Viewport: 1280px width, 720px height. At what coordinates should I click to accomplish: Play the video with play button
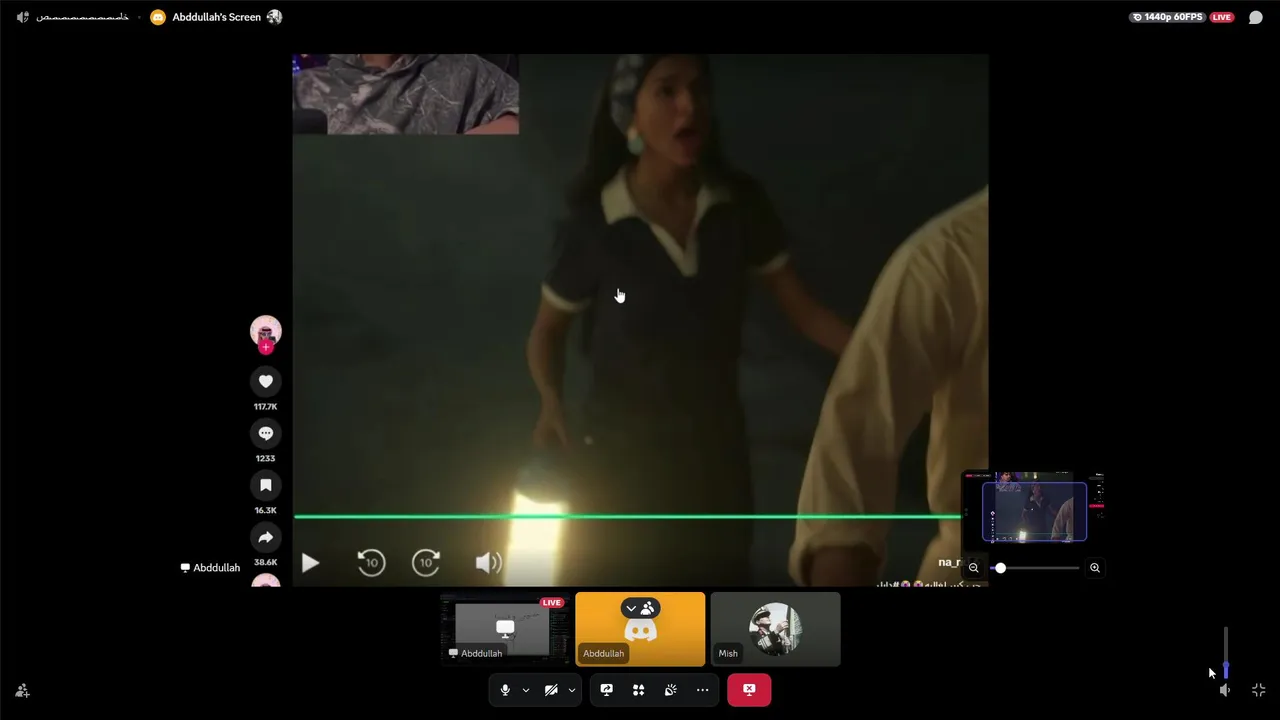[x=310, y=563]
